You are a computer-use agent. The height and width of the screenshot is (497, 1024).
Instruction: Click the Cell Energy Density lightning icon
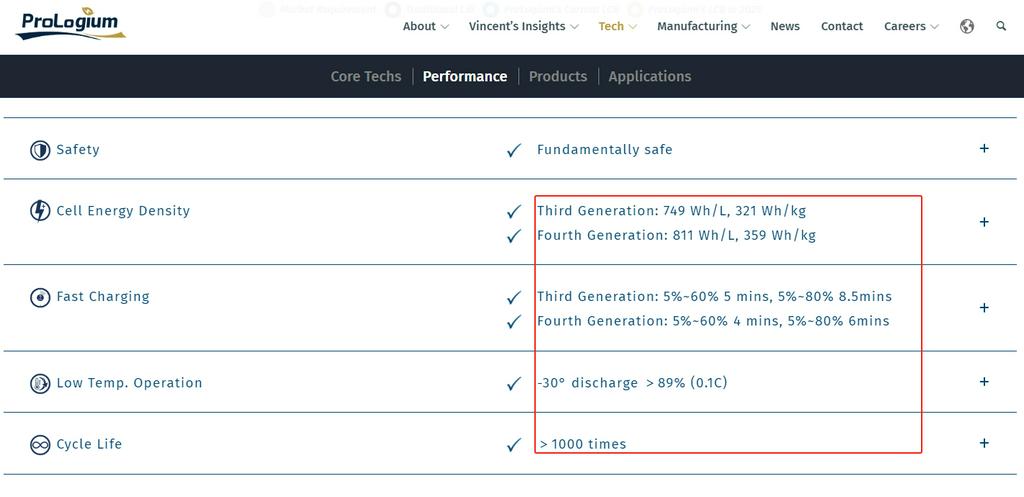[40, 211]
